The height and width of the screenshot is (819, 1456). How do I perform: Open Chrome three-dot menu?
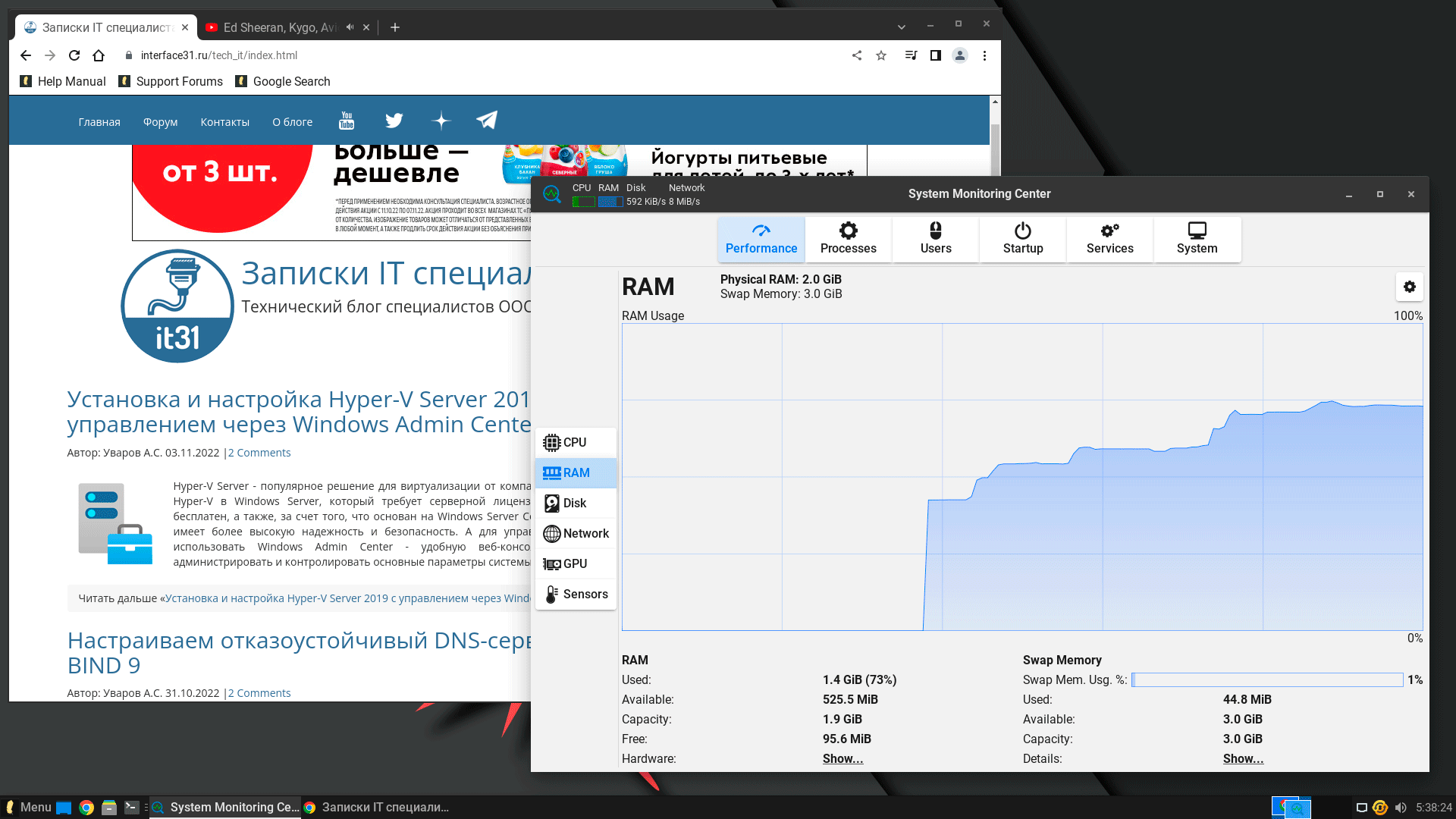click(x=984, y=55)
